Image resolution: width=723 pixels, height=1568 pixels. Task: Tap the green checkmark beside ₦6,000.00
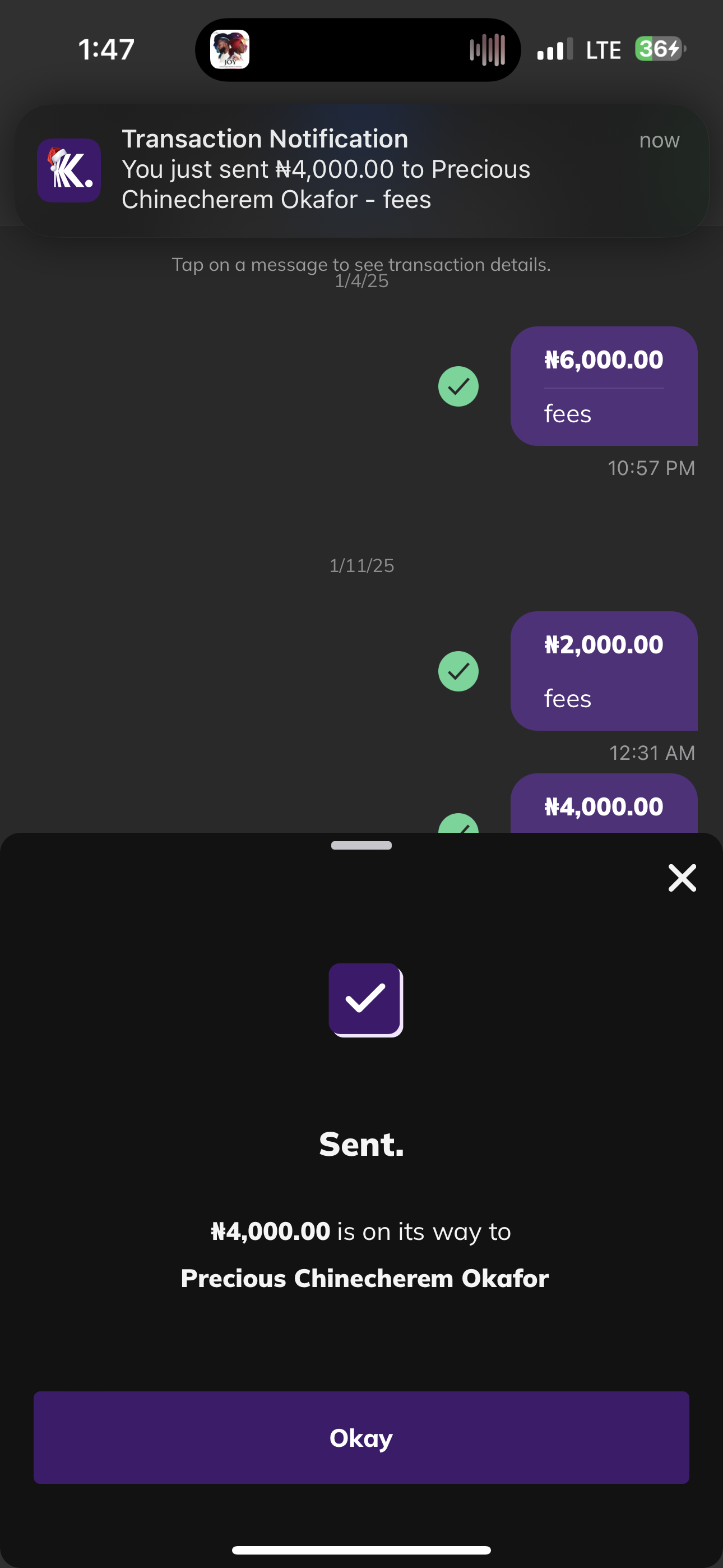click(x=458, y=386)
